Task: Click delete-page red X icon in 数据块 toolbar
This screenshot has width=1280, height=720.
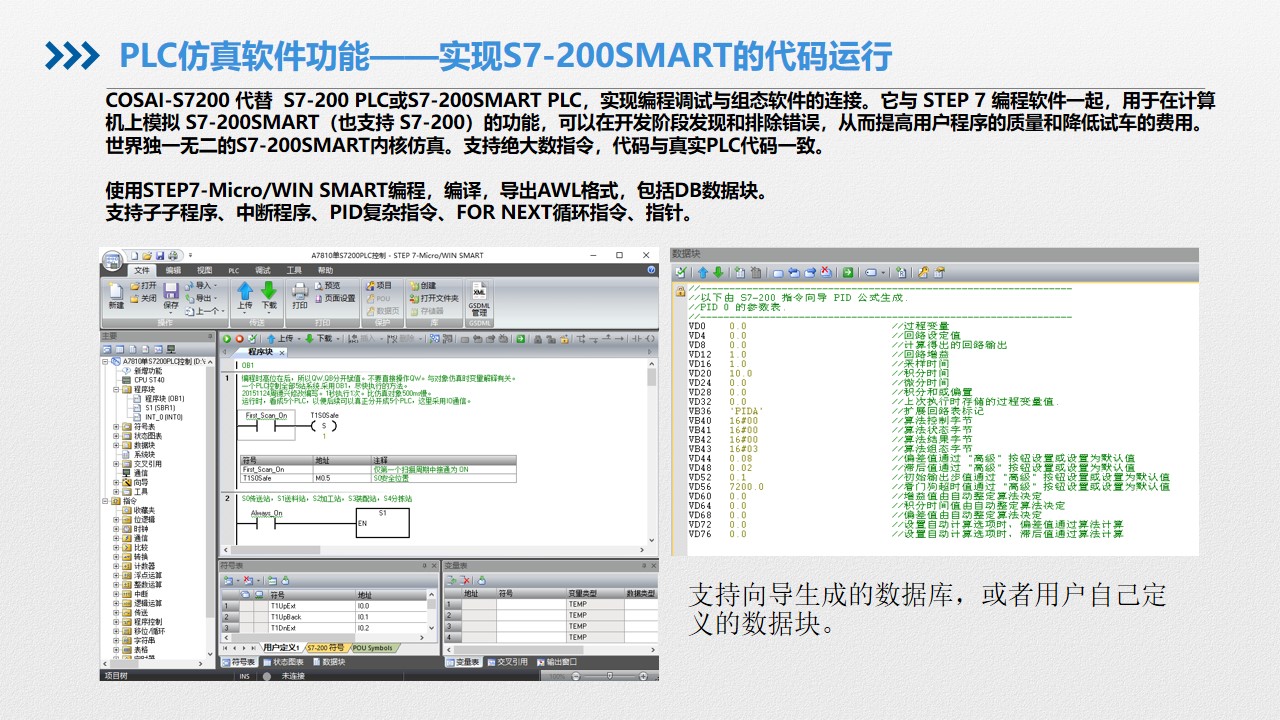Action: [x=825, y=272]
